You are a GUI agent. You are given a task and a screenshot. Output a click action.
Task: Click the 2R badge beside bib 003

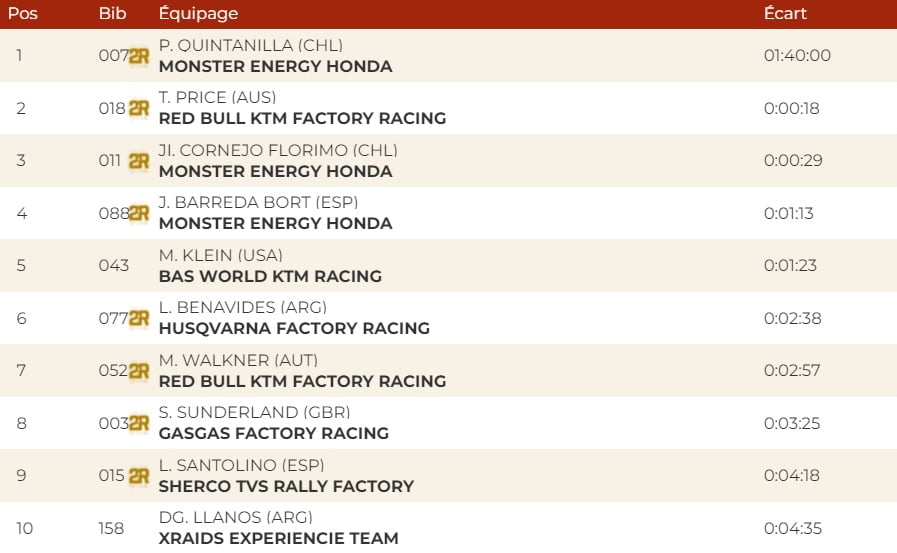tap(139, 423)
